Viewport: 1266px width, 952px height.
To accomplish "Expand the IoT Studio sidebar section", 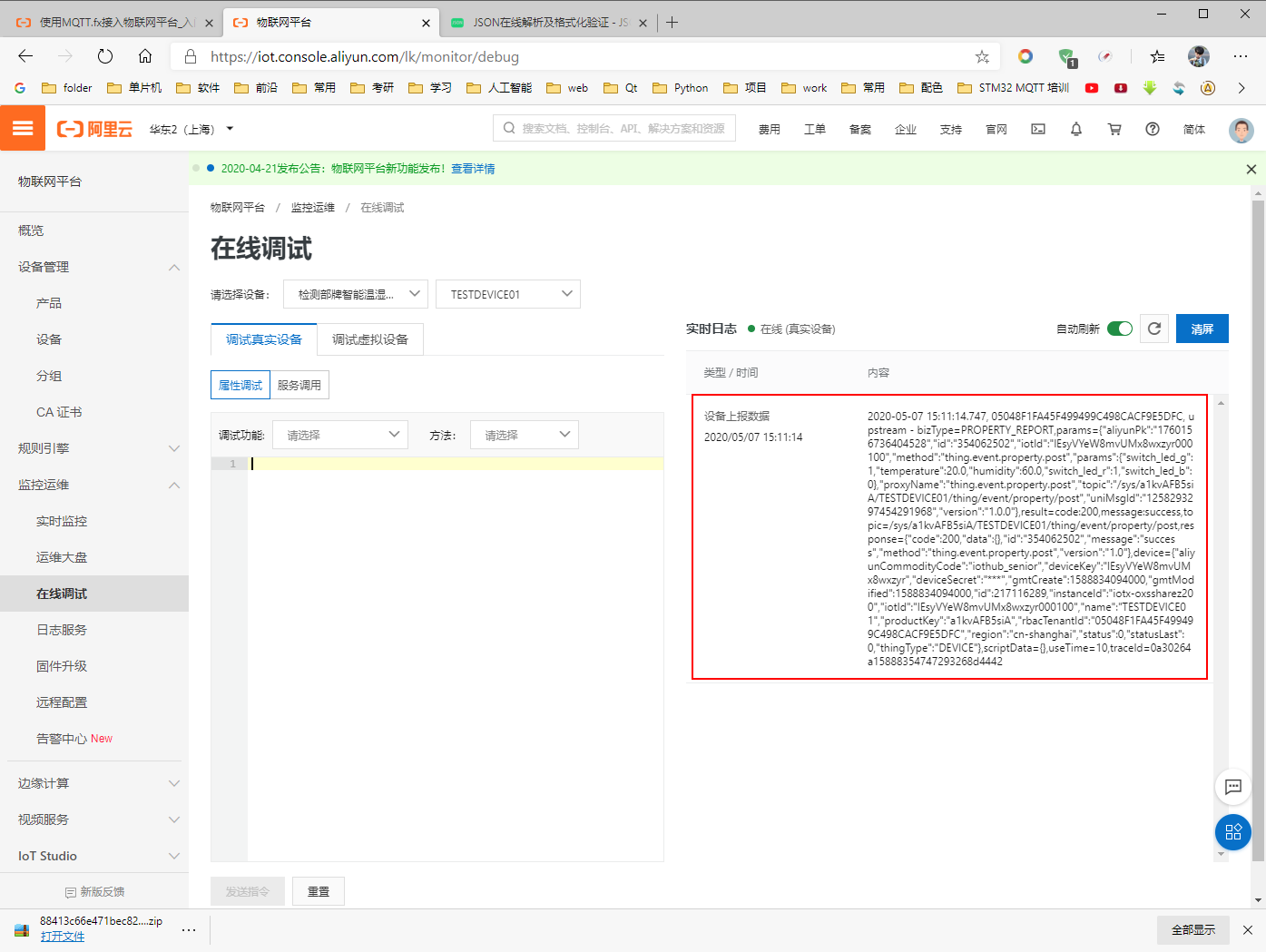I will click(174, 856).
